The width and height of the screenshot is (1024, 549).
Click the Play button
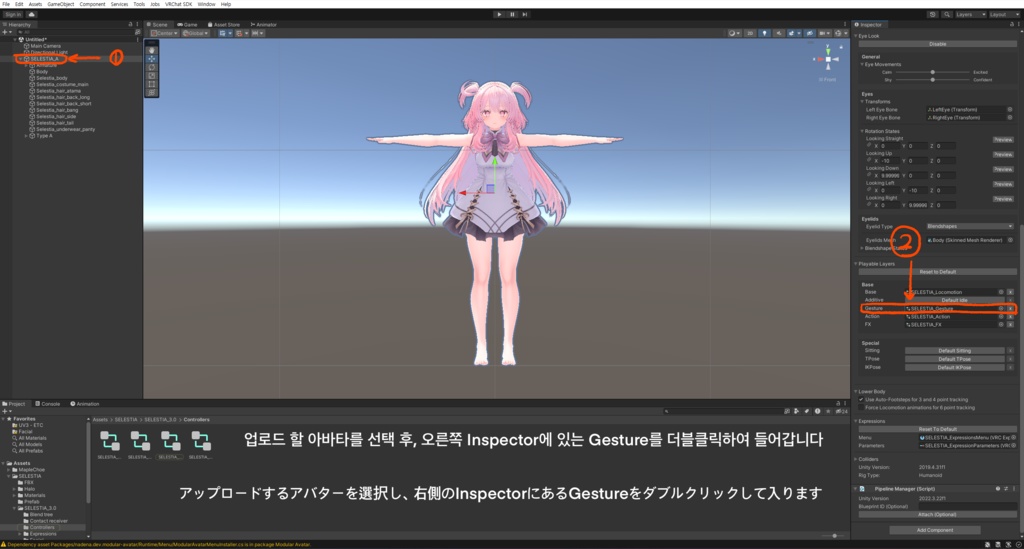tap(500, 14)
